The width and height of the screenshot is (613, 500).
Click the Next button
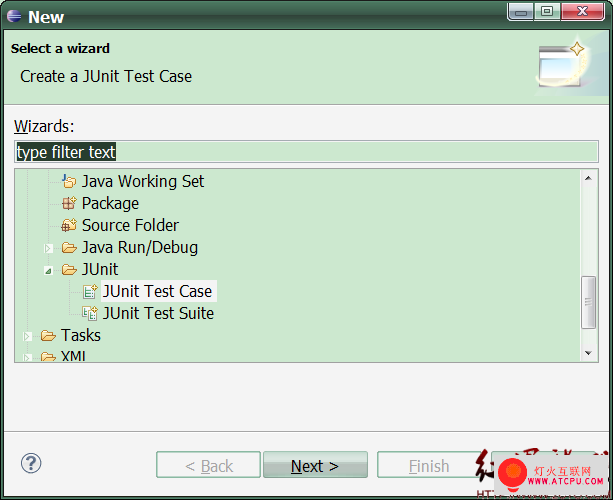(315, 465)
